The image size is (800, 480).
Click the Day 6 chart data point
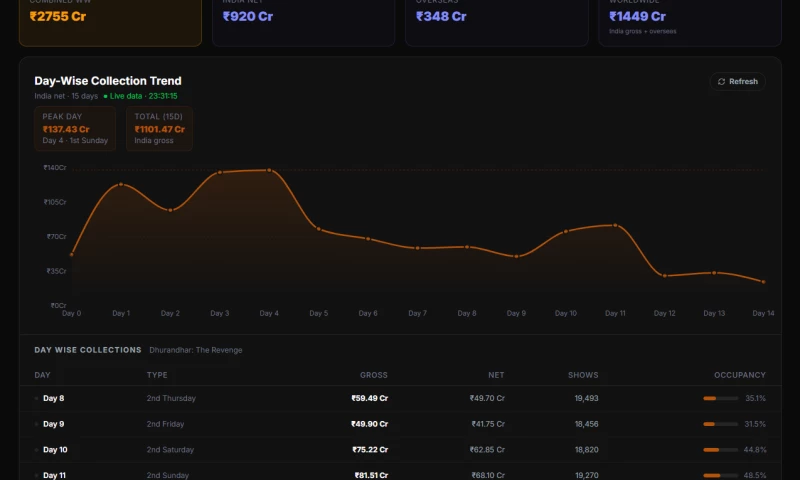click(x=368, y=239)
